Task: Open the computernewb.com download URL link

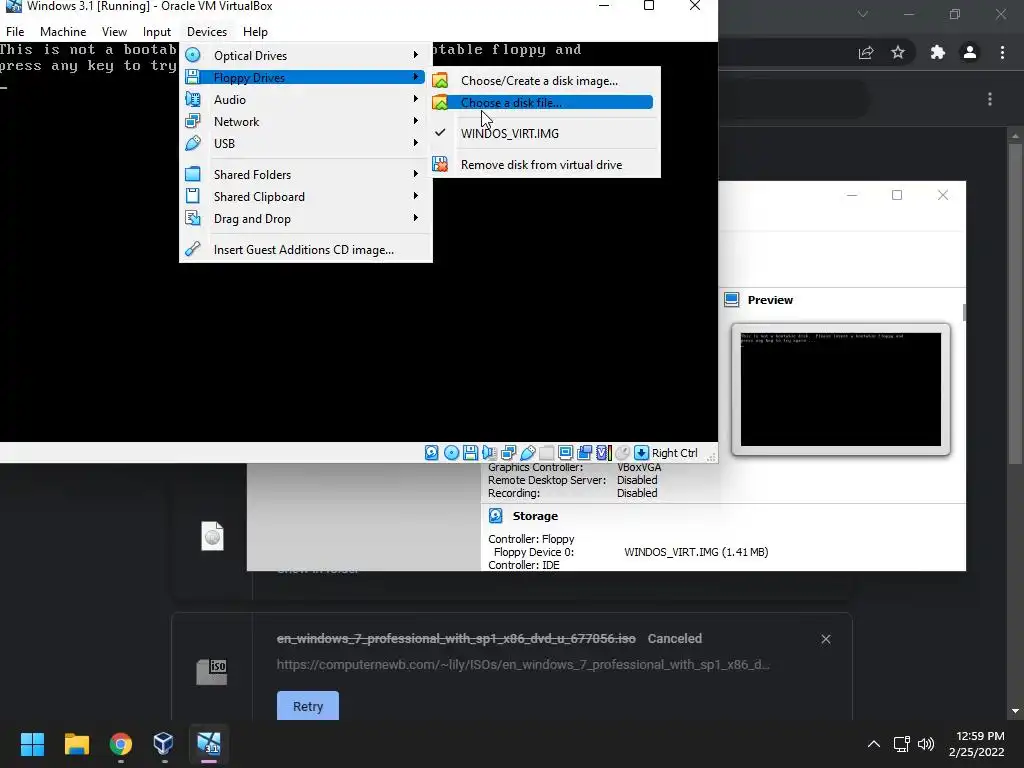Action: pos(522,664)
